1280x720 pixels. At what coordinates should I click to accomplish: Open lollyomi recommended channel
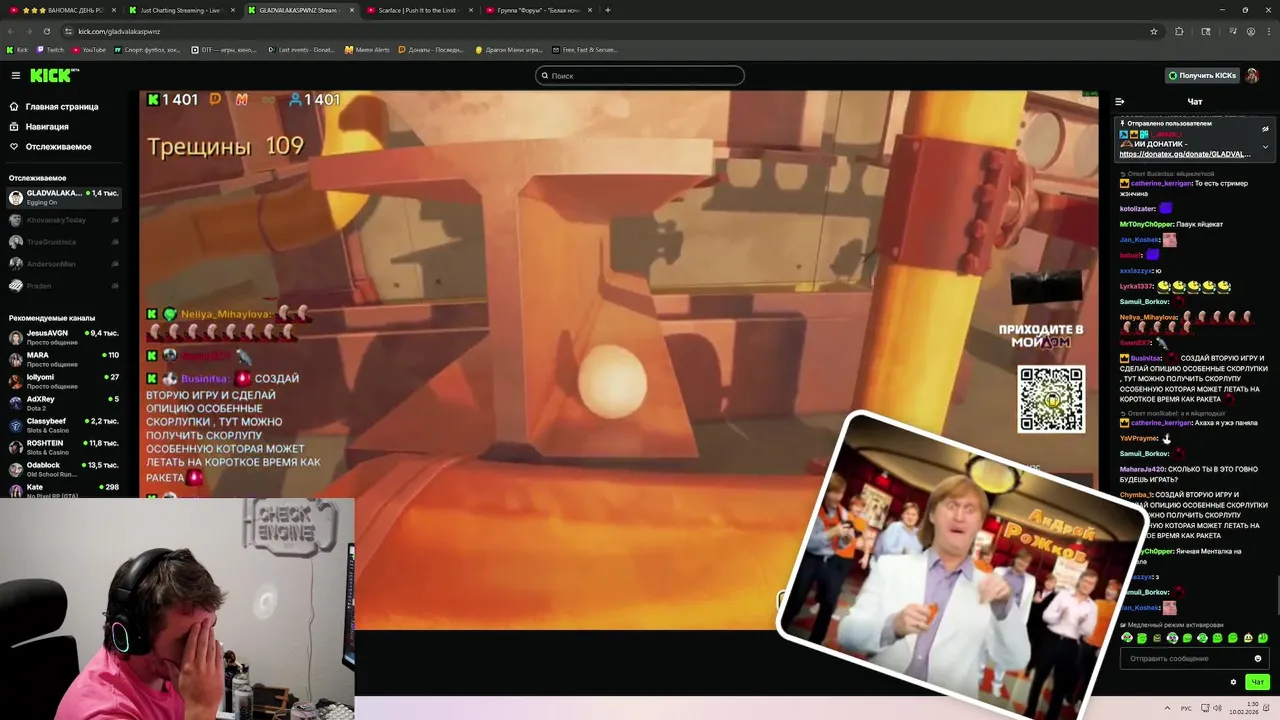coord(62,381)
